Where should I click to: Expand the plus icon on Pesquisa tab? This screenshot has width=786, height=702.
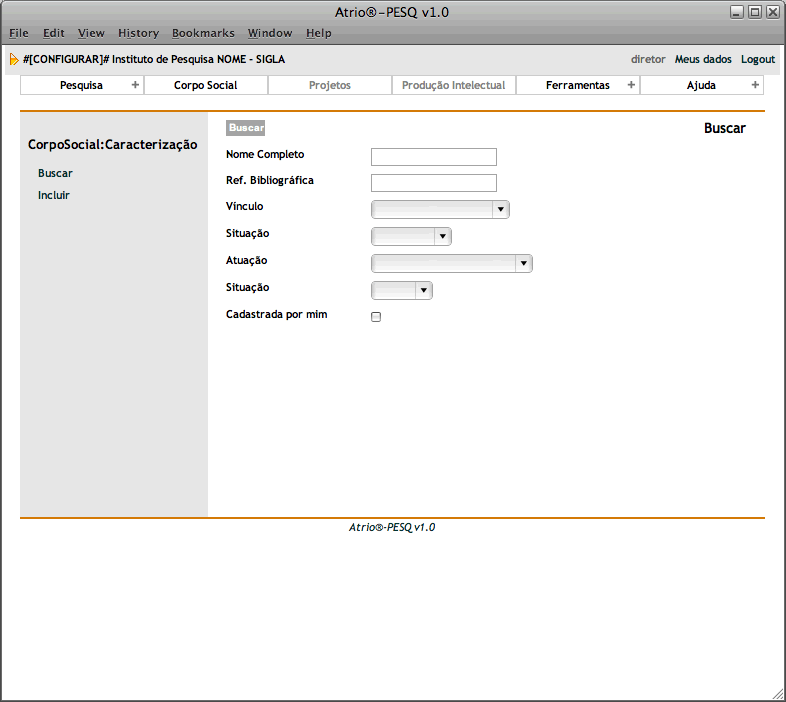pos(135,85)
